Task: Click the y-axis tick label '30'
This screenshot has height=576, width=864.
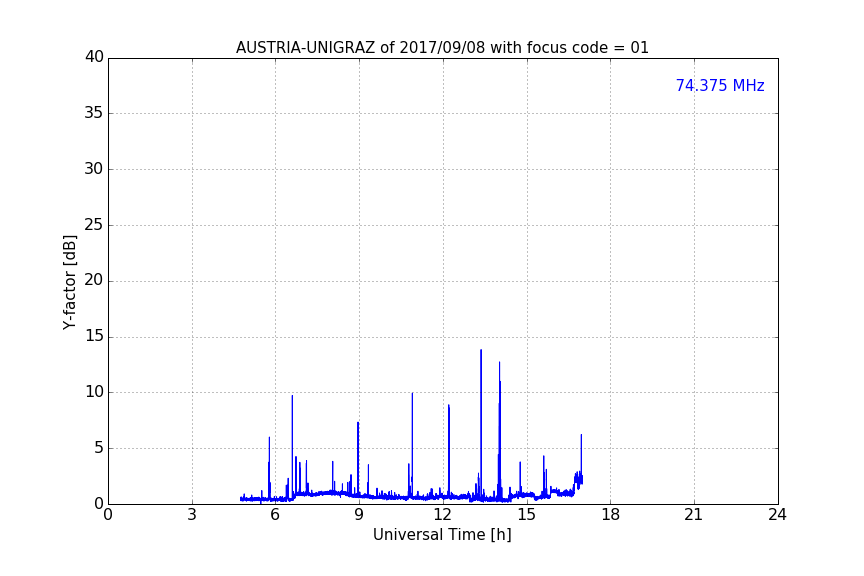Action: pyautogui.click(x=94, y=169)
